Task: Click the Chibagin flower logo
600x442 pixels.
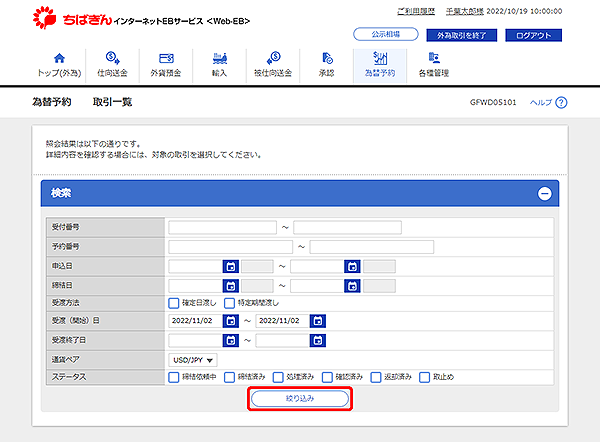Action: (x=44, y=18)
